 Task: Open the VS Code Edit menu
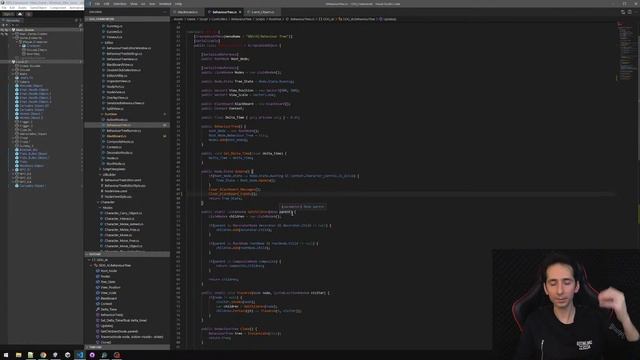point(106,4)
